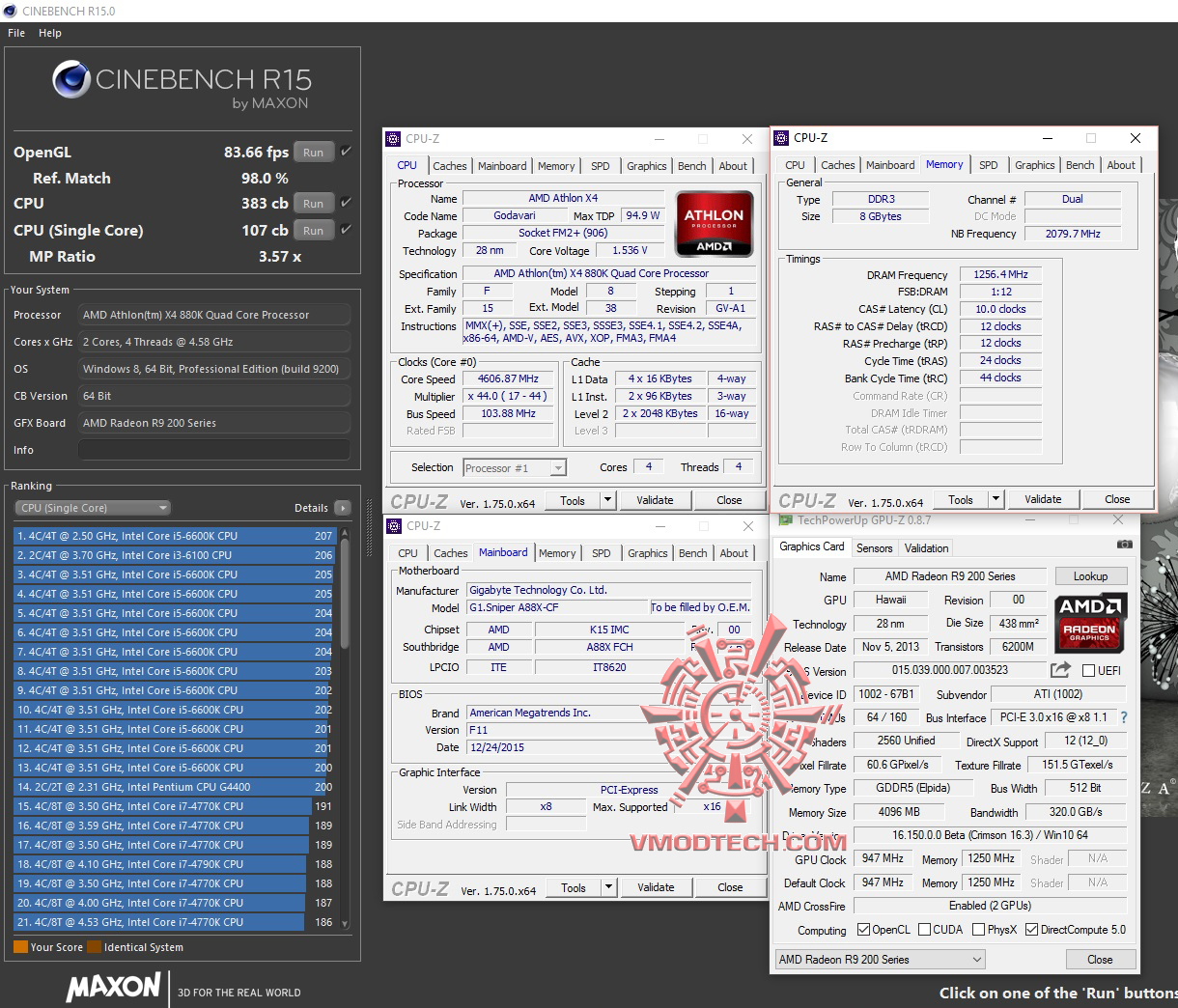Screen dimensions: 1178x1008
Task: Open Graphics tab in CPU-Z Memory window
Action: (x=1035, y=165)
